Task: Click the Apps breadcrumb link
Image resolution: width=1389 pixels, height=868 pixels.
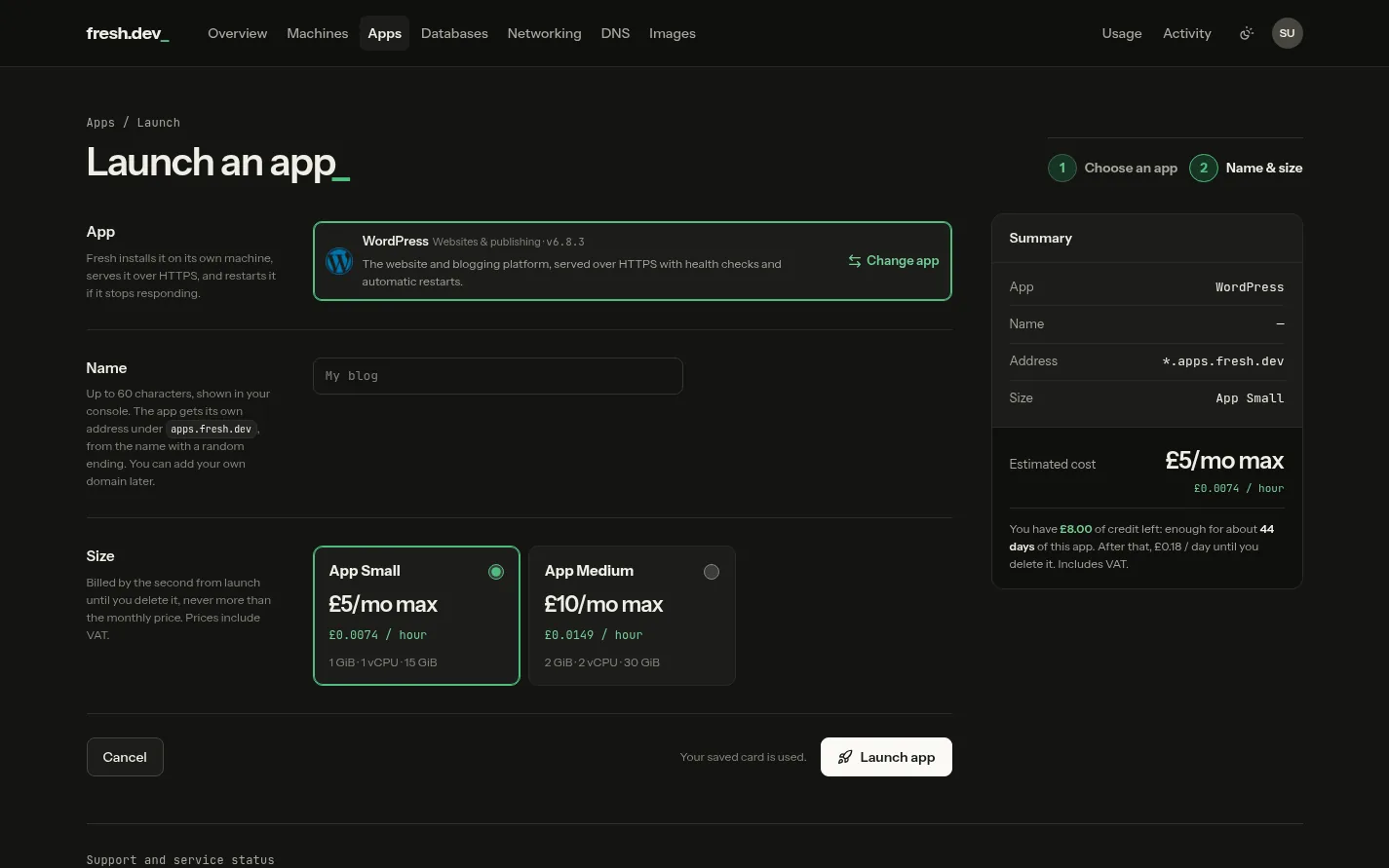Action: (x=100, y=123)
